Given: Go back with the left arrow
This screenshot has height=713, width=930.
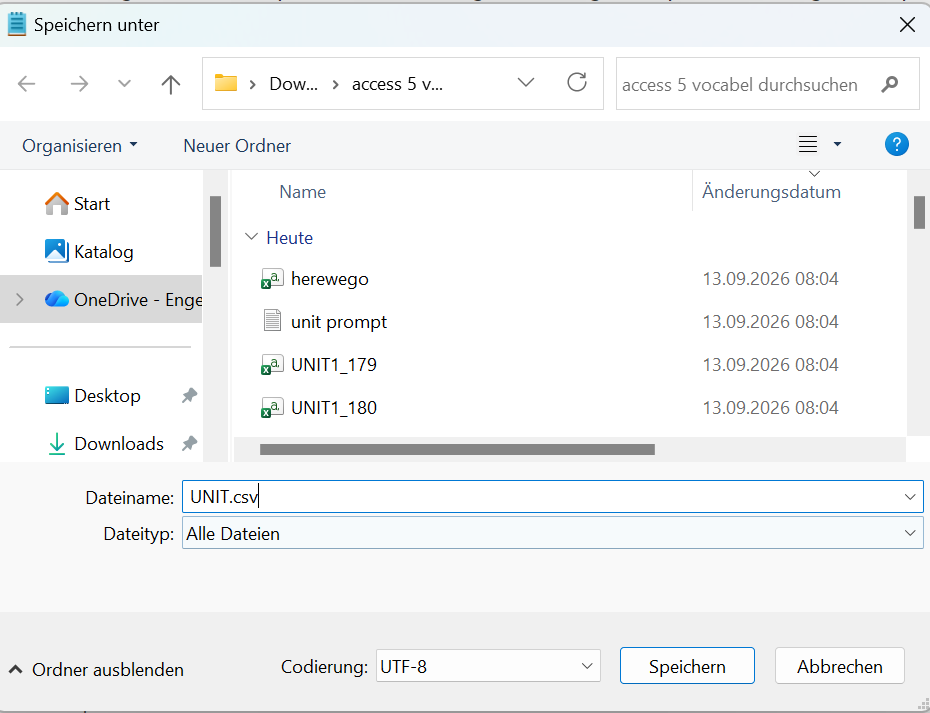Looking at the screenshot, I should [27, 84].
